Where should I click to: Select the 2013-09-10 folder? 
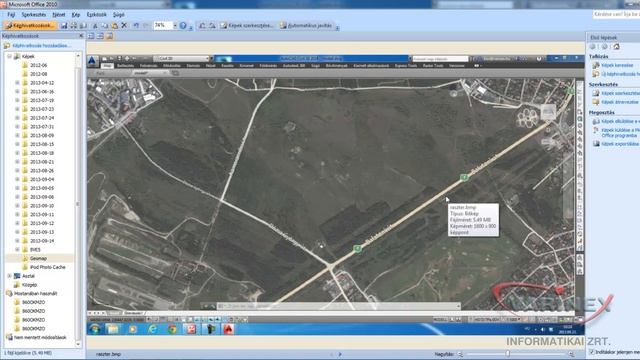(42, 206)
